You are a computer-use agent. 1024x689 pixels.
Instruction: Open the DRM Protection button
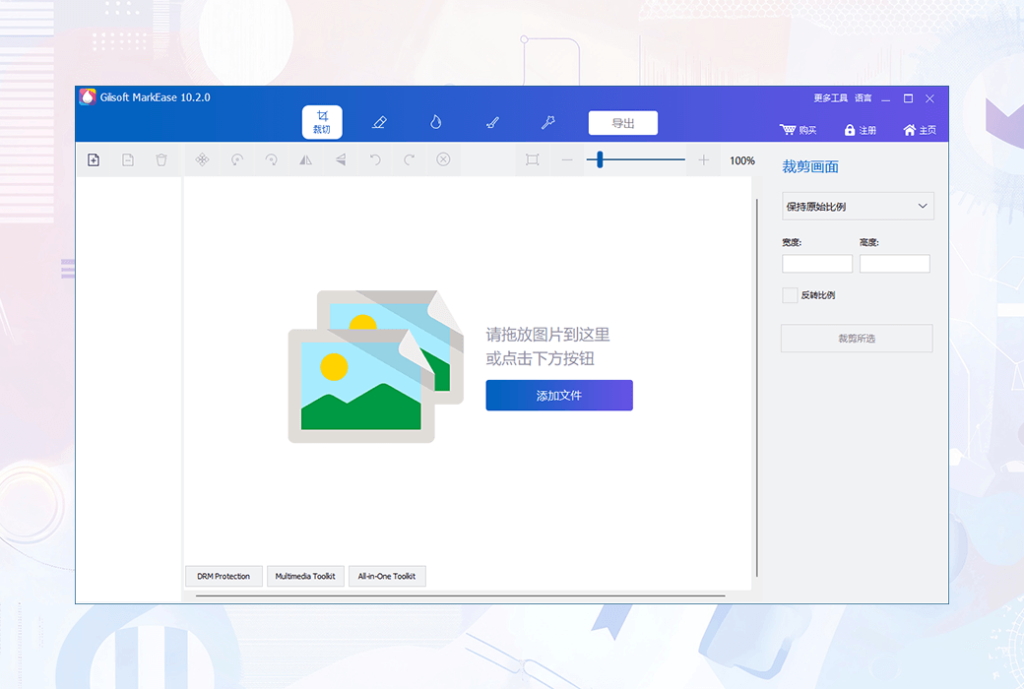point(223,576)
